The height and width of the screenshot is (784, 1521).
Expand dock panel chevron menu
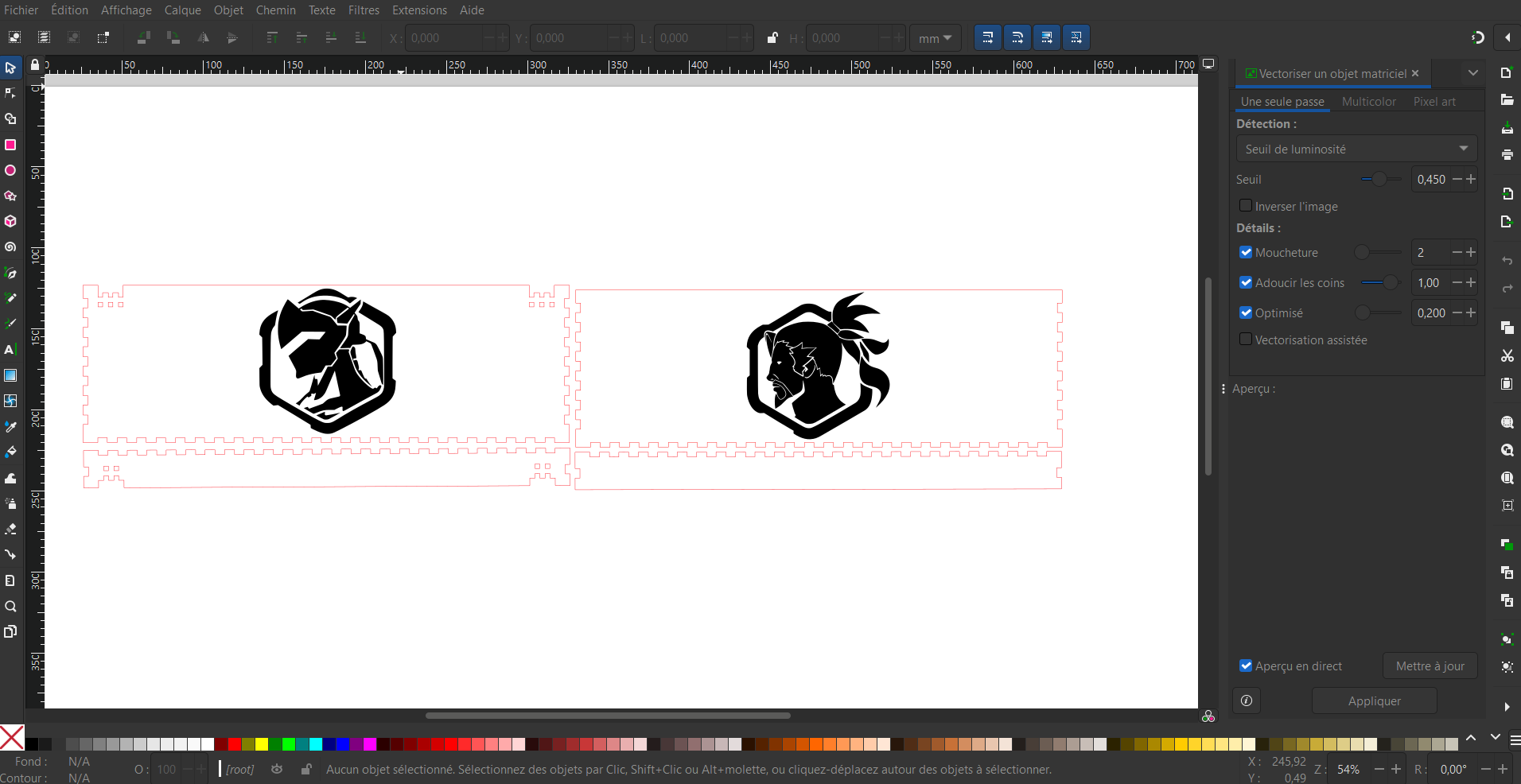click(1473, 72)
